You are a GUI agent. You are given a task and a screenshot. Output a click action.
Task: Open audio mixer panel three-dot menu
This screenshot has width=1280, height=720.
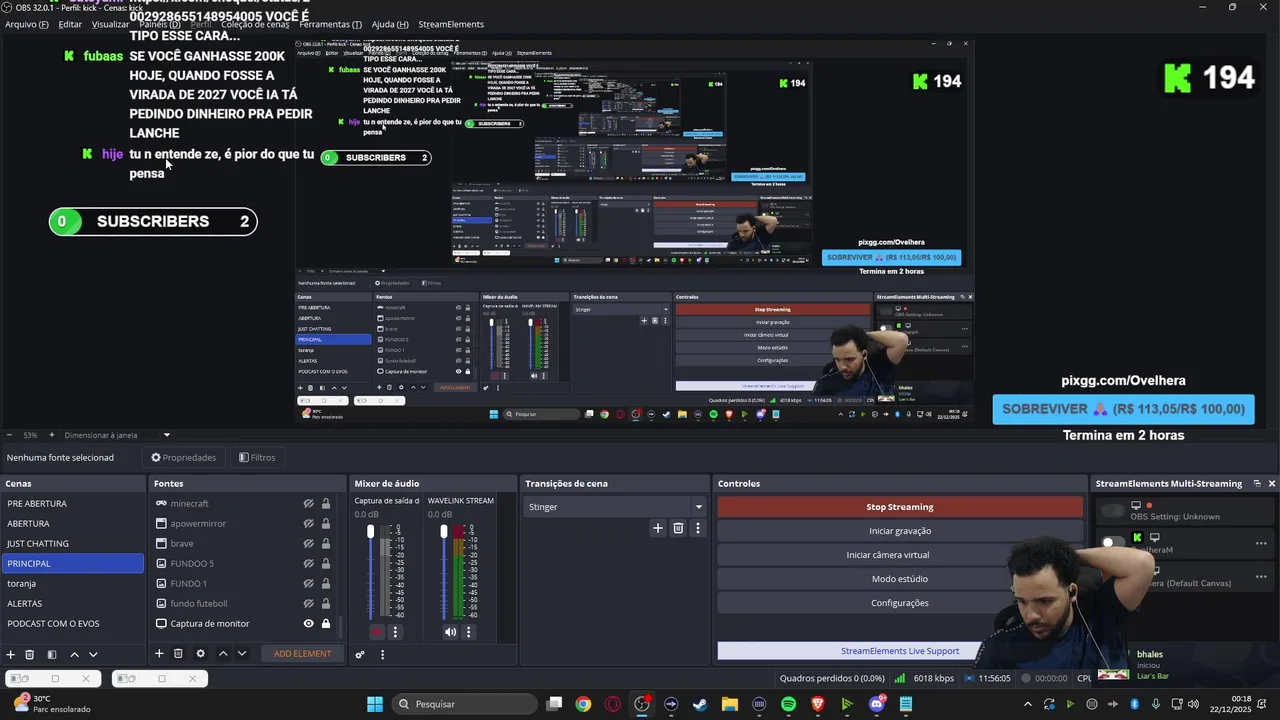click(x=382, y=654)
